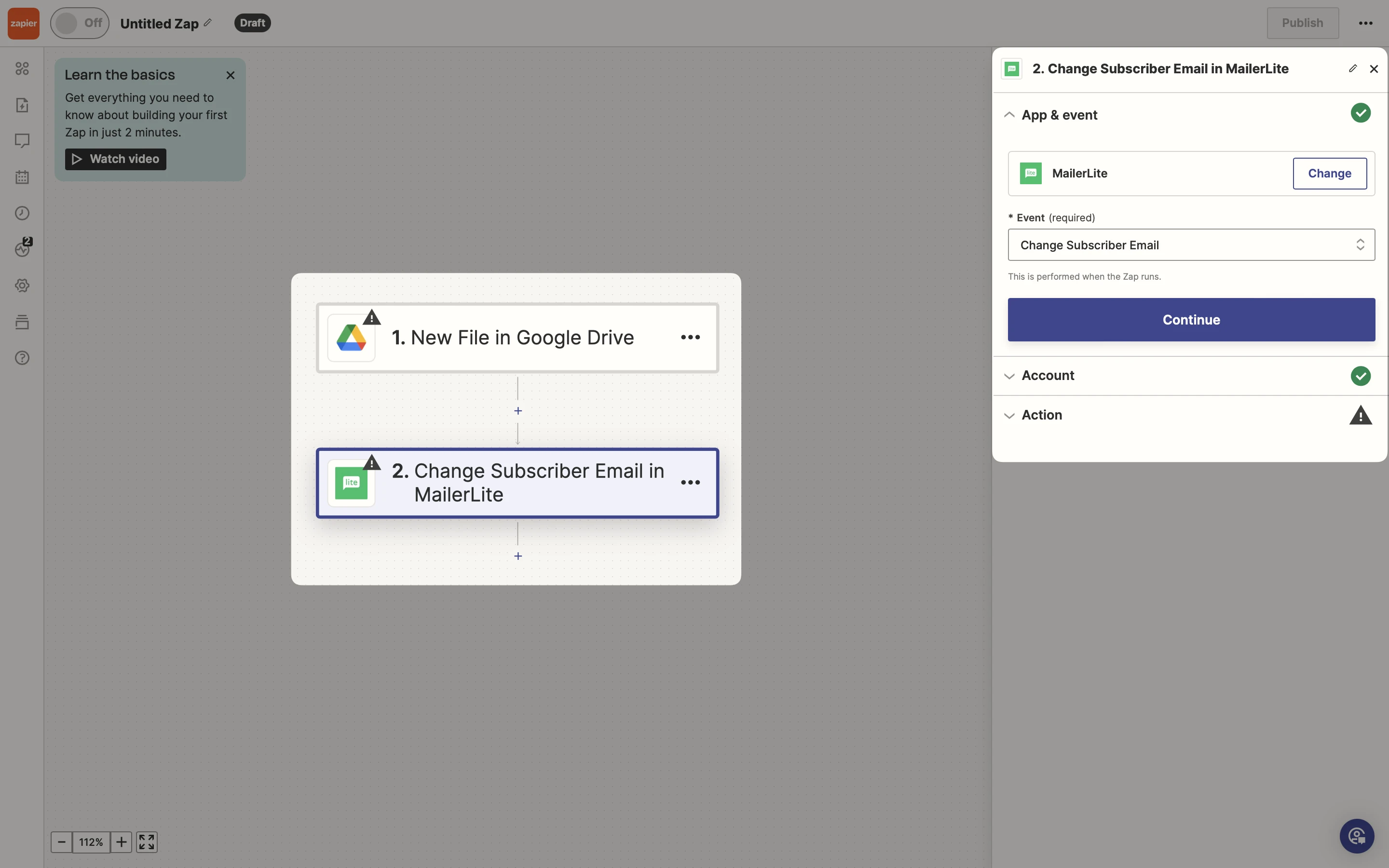Toggle the Zap On/Off switch
Viewport: 1389px width, 868px height.
(79, 23)
